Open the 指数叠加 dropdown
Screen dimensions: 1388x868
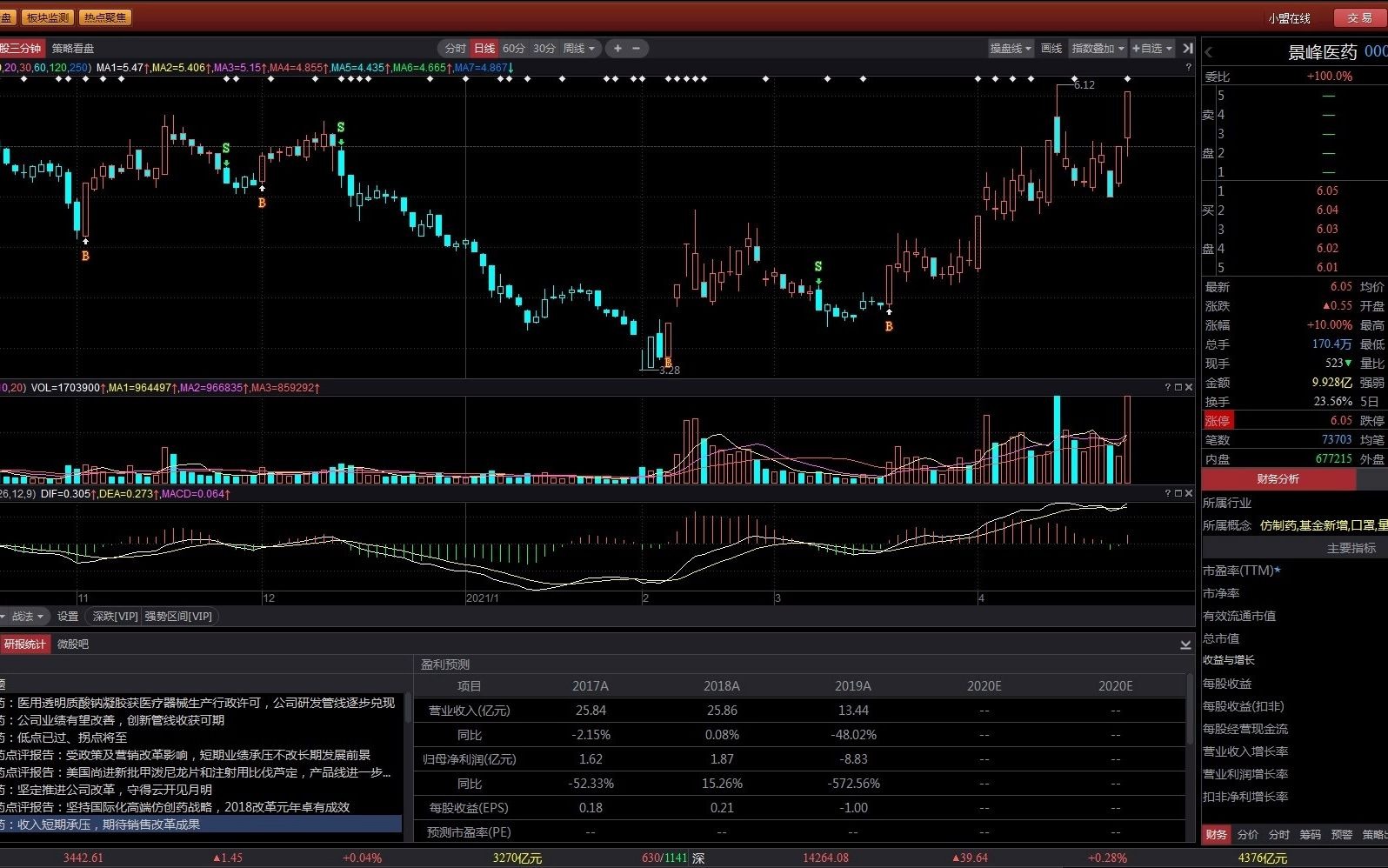point(1098,49)
